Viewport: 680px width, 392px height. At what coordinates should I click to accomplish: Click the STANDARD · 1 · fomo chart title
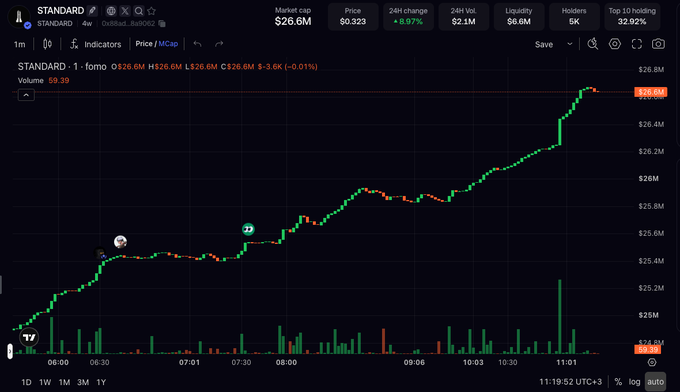point(62,66)
